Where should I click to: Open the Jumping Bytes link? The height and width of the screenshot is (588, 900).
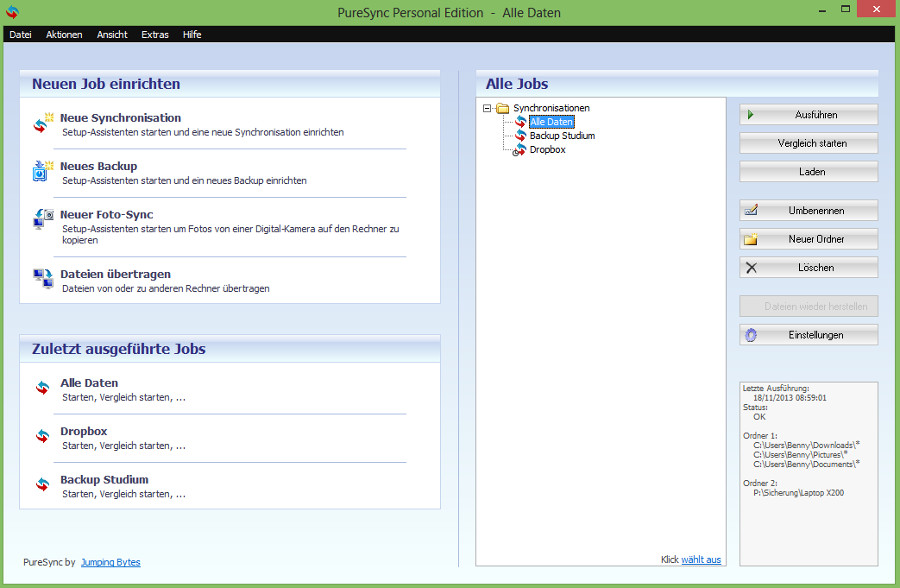coord(111,562)
